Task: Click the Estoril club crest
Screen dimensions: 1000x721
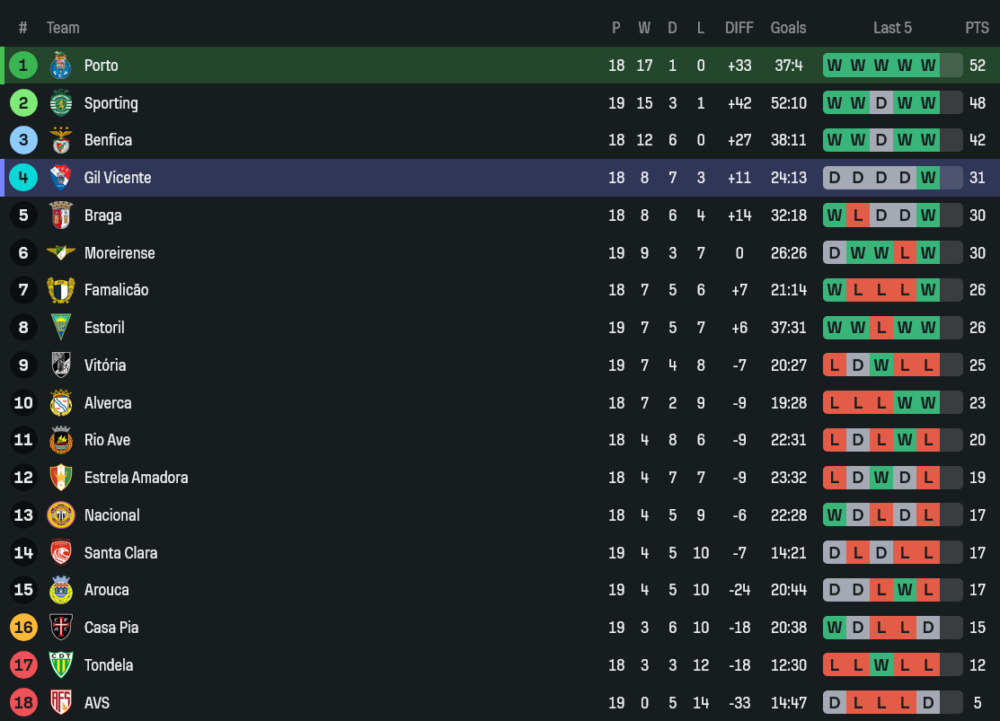Action: pyautogui.click(x=61, y=328)
